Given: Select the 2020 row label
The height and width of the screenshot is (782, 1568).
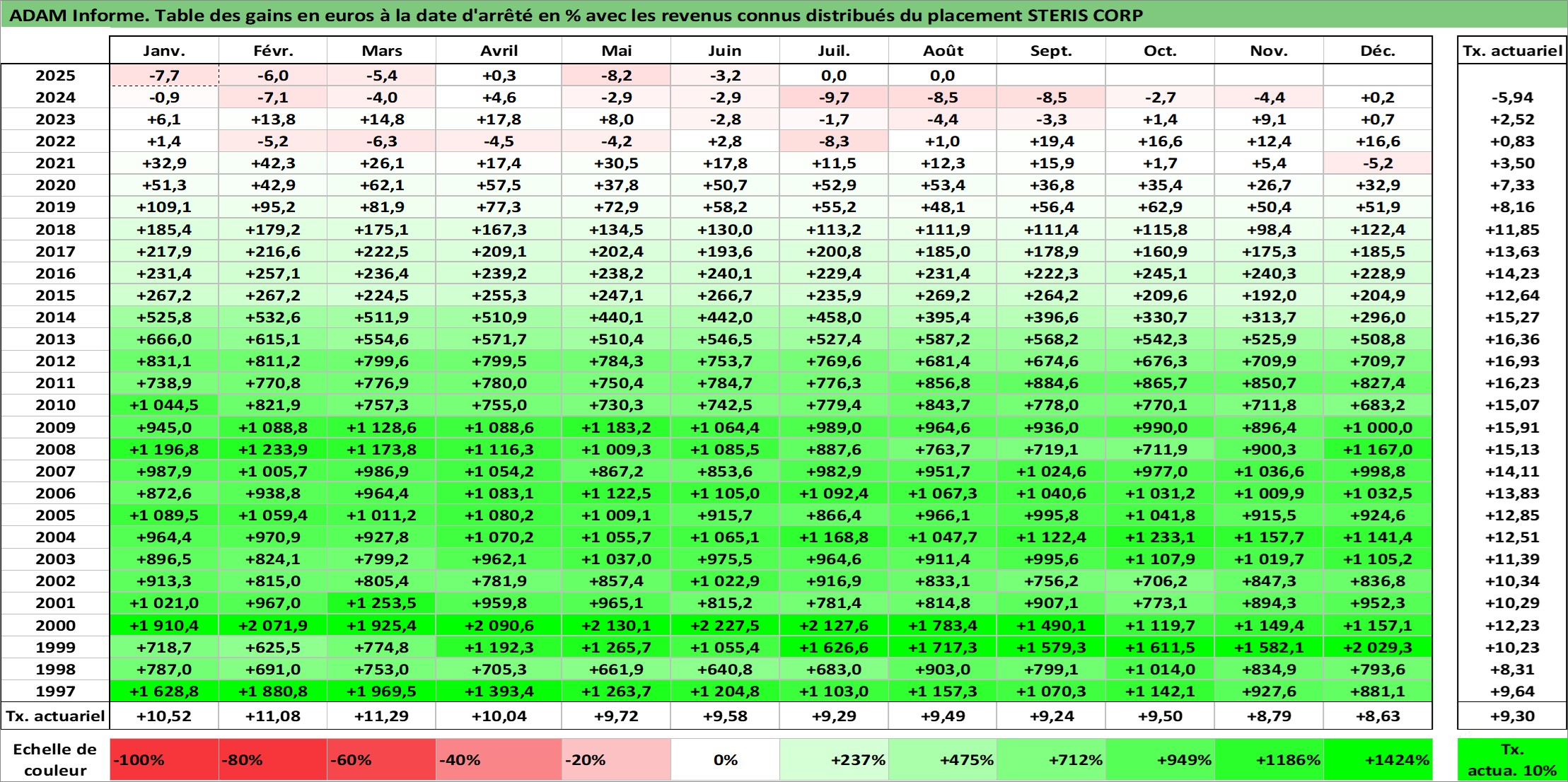Looking at the screenshot, I should pos(55,185).
